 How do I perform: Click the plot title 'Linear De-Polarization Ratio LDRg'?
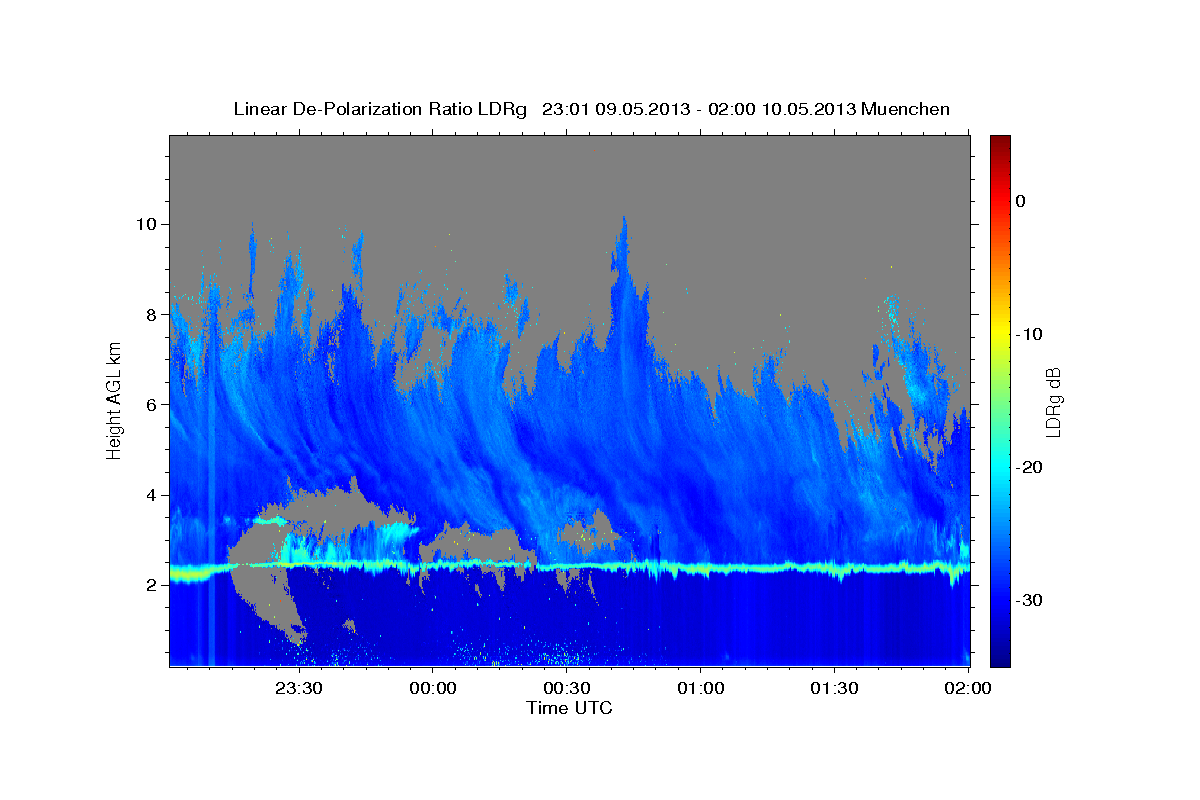click(x=379, y=109)
